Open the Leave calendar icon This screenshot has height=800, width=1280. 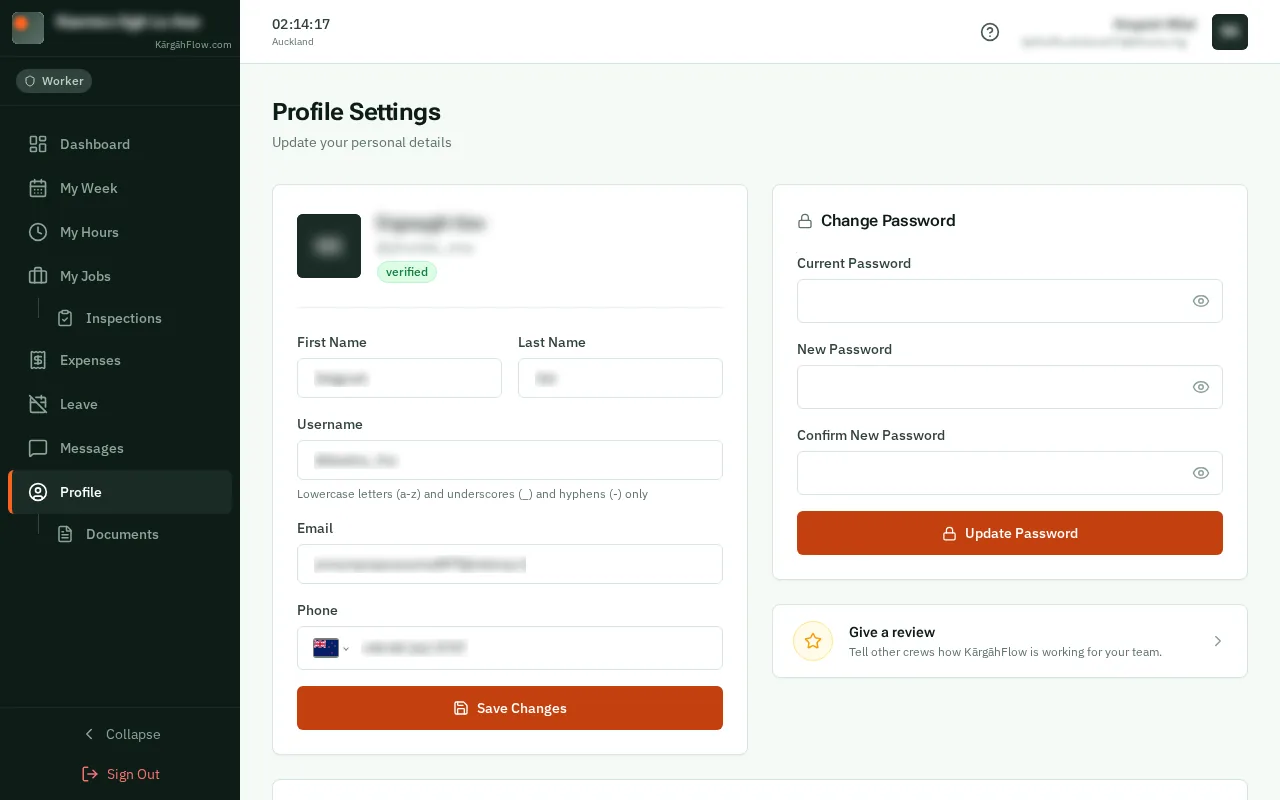38,404
